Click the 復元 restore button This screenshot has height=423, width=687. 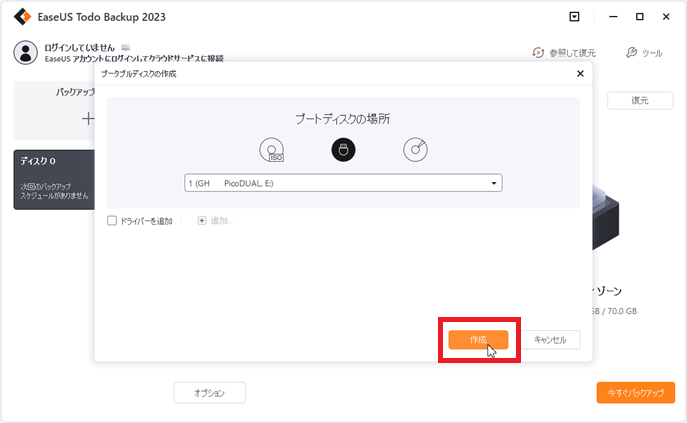tap(639, 101)
